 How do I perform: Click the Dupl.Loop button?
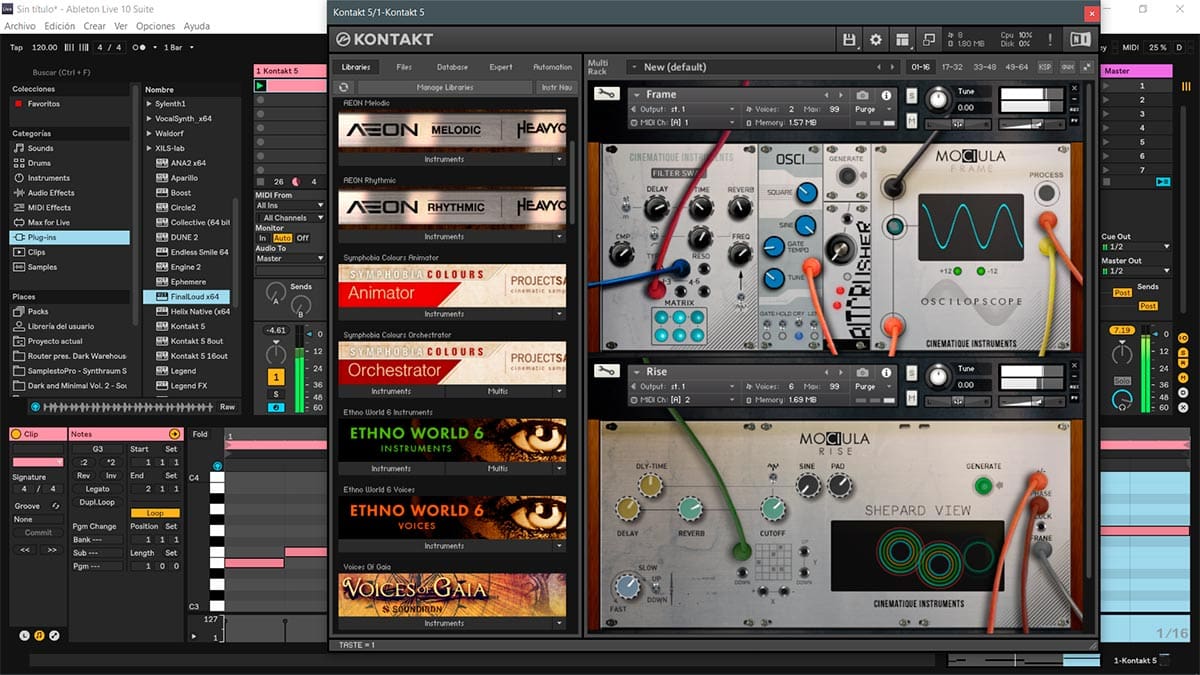click(98, 502)
